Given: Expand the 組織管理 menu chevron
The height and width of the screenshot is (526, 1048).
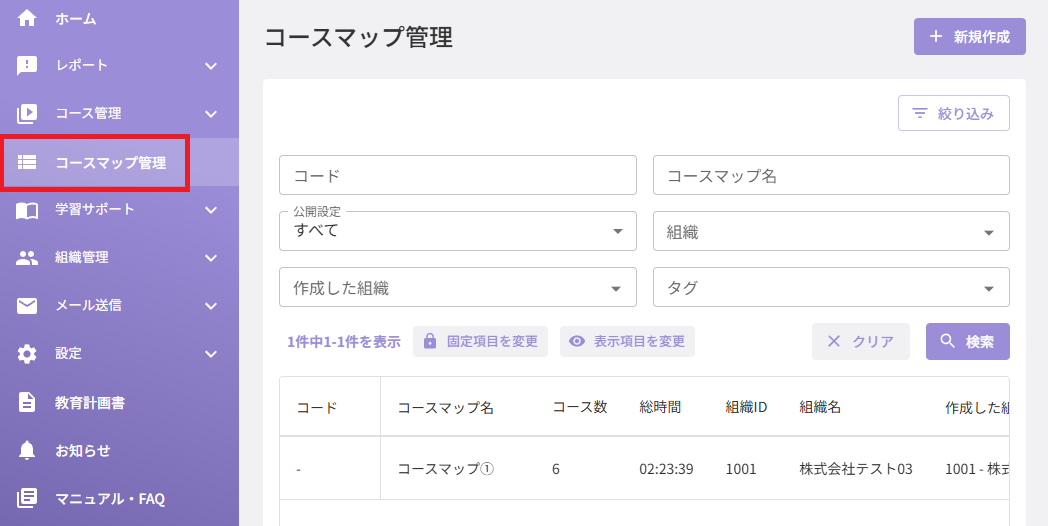Looking at the screenshot, I should tap(211, 259).
